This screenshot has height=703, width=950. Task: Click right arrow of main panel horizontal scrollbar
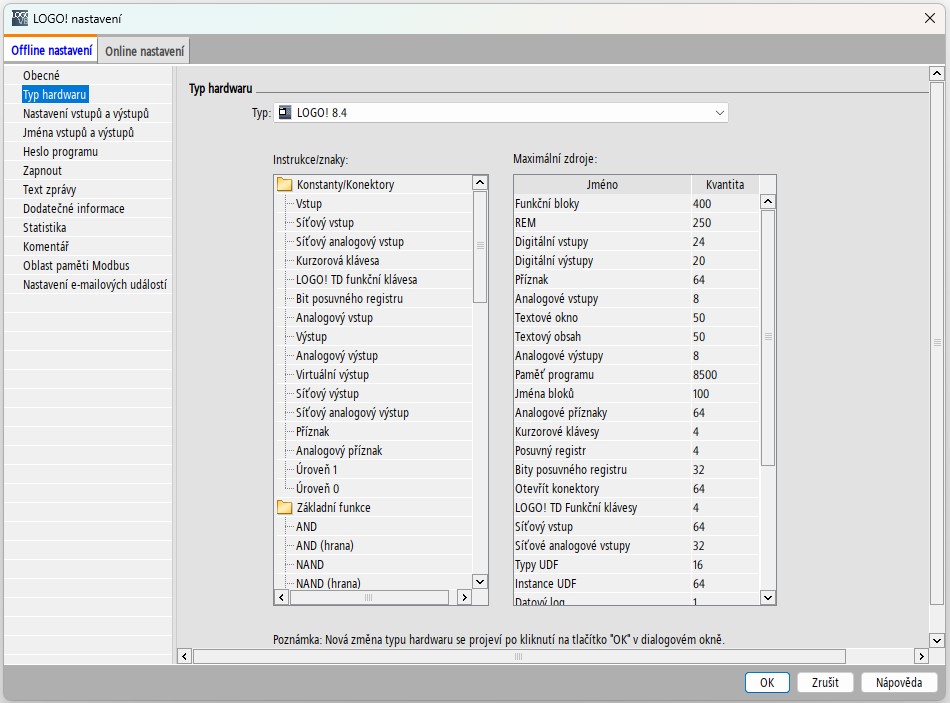click(x=921, y=656)
